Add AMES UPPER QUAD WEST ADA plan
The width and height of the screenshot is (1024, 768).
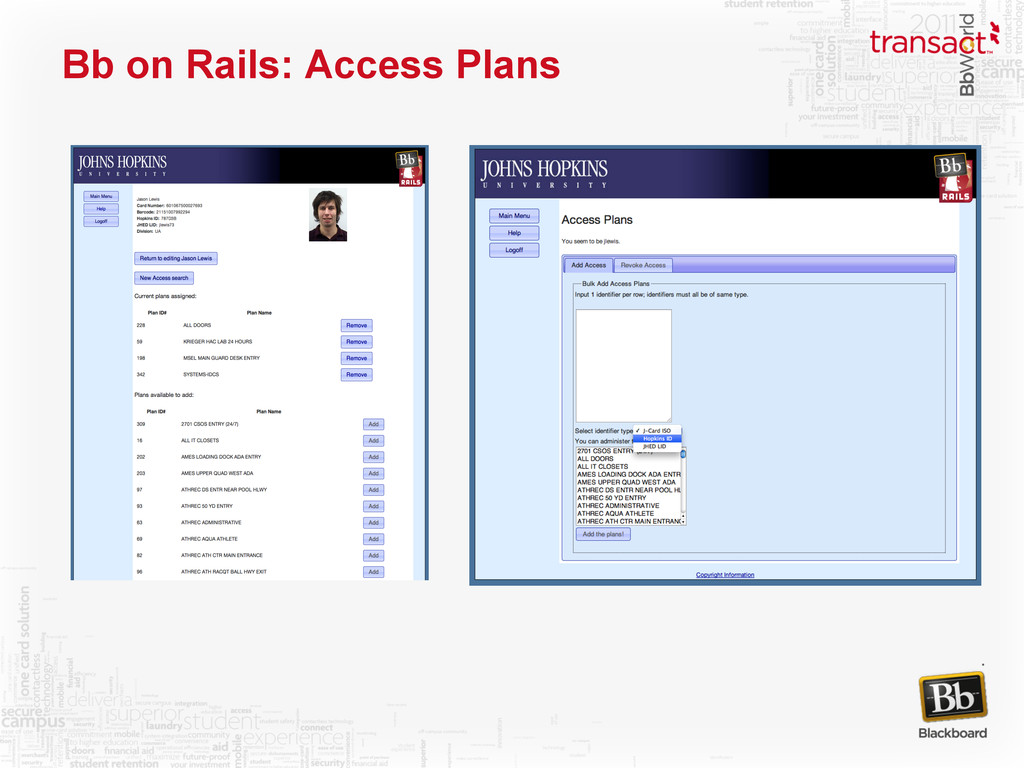374,473
